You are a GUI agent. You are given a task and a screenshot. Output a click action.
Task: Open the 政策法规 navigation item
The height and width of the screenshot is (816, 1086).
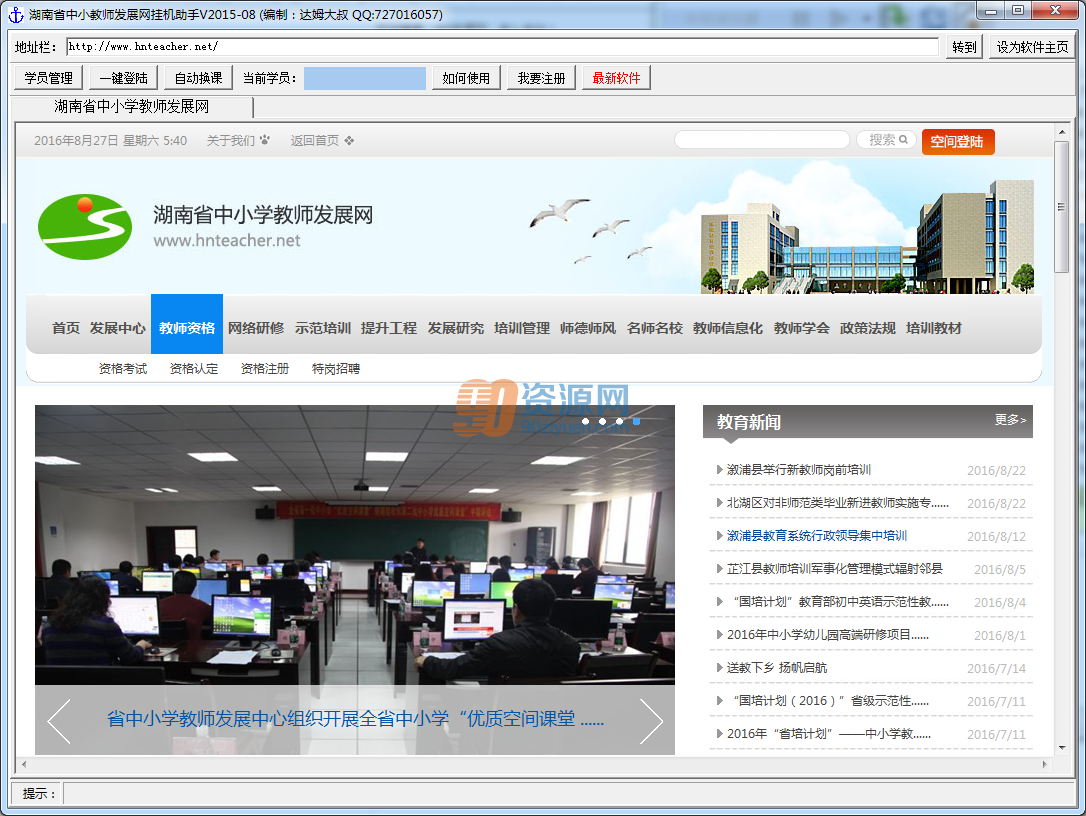(868, 328)
